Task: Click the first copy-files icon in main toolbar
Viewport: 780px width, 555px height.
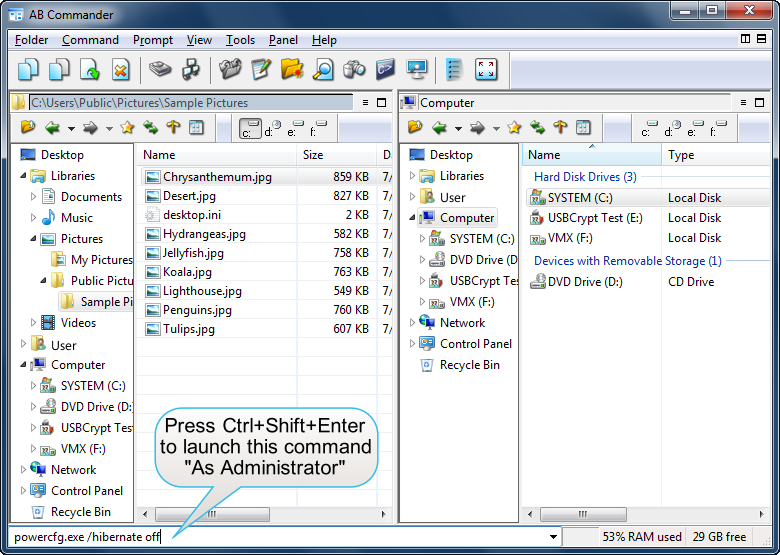Action: coord(28,69)
